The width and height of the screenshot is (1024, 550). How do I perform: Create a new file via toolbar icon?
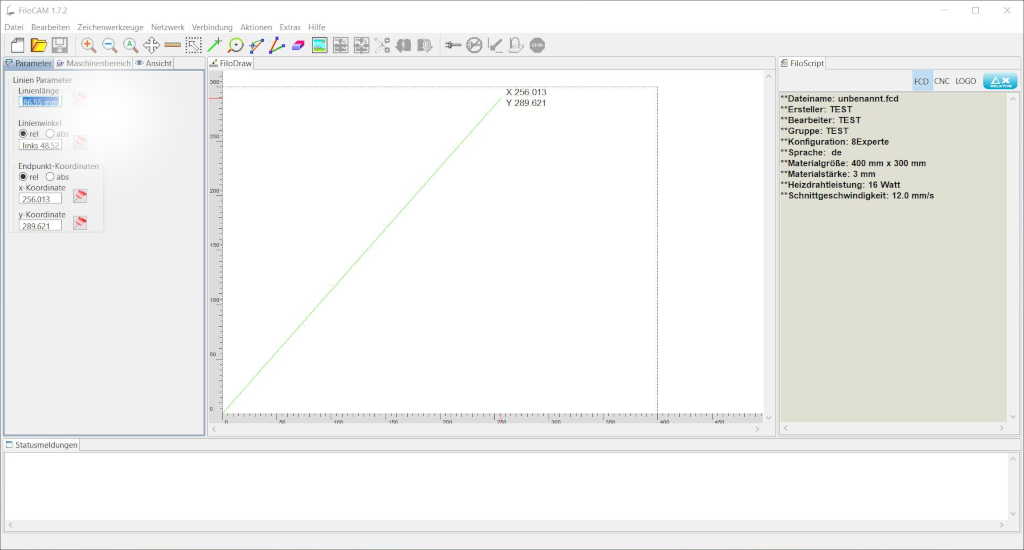tap(18, 45)
